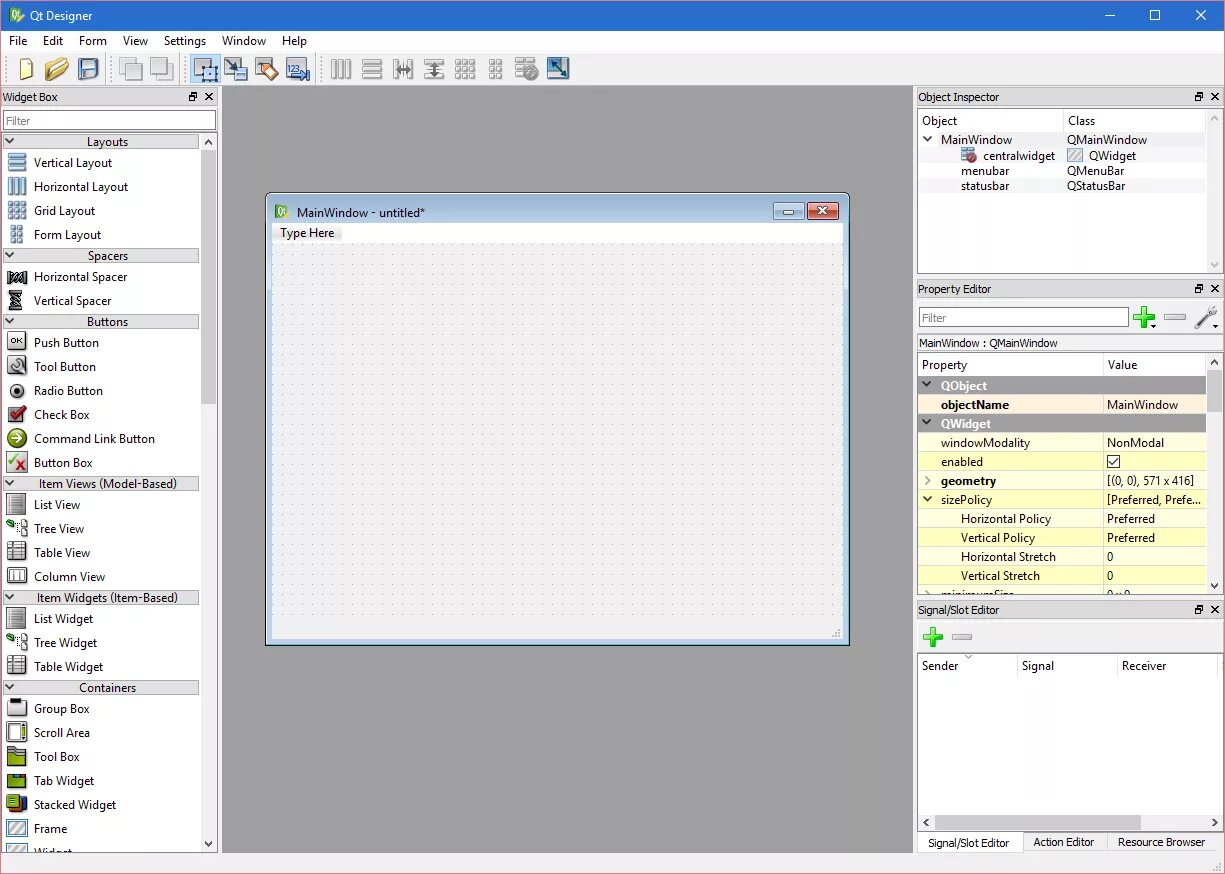Click the New Form toolbar icon

coord(27,69)
